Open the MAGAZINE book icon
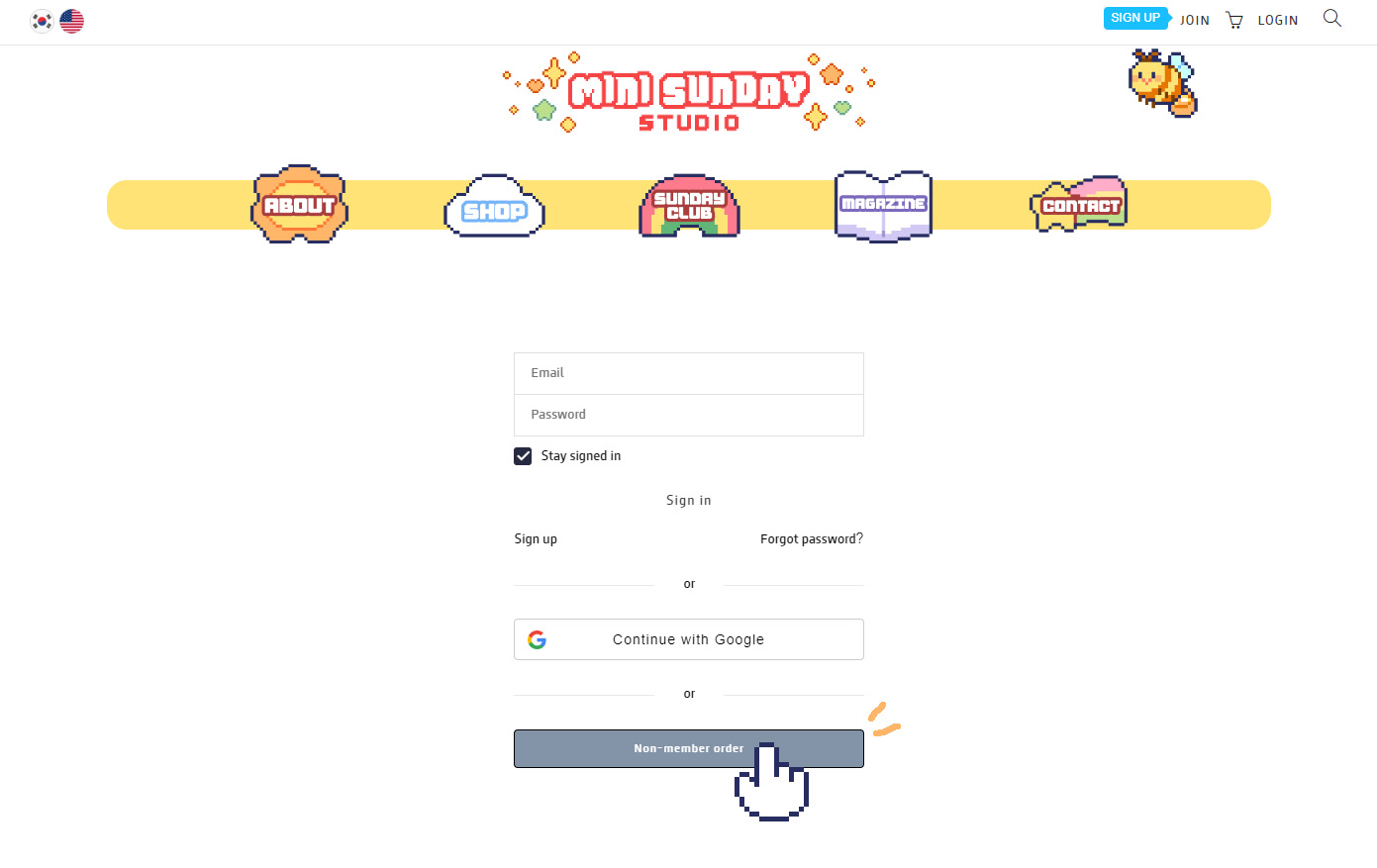 pyautogui.click(x=884, y=206)
